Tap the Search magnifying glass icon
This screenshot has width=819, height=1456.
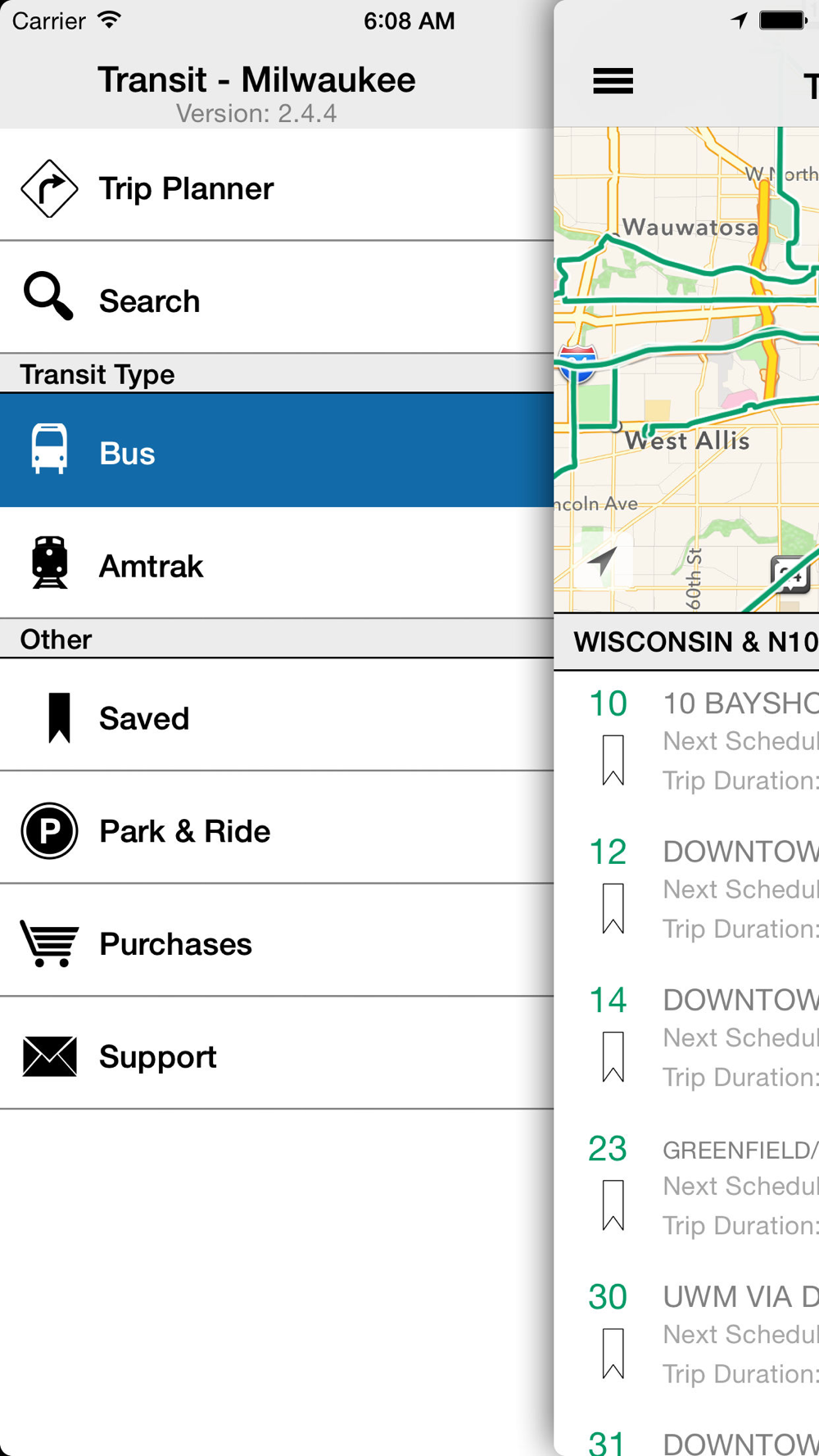pos(48,296)
